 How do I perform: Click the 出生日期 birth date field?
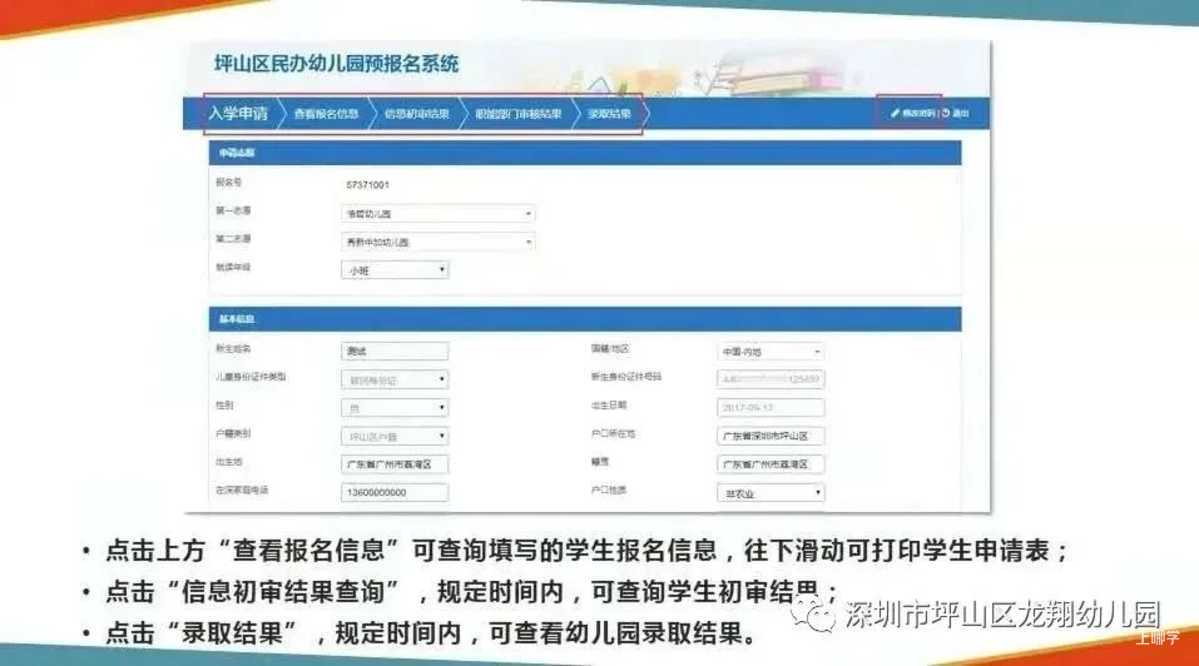[x=771, y=408]
